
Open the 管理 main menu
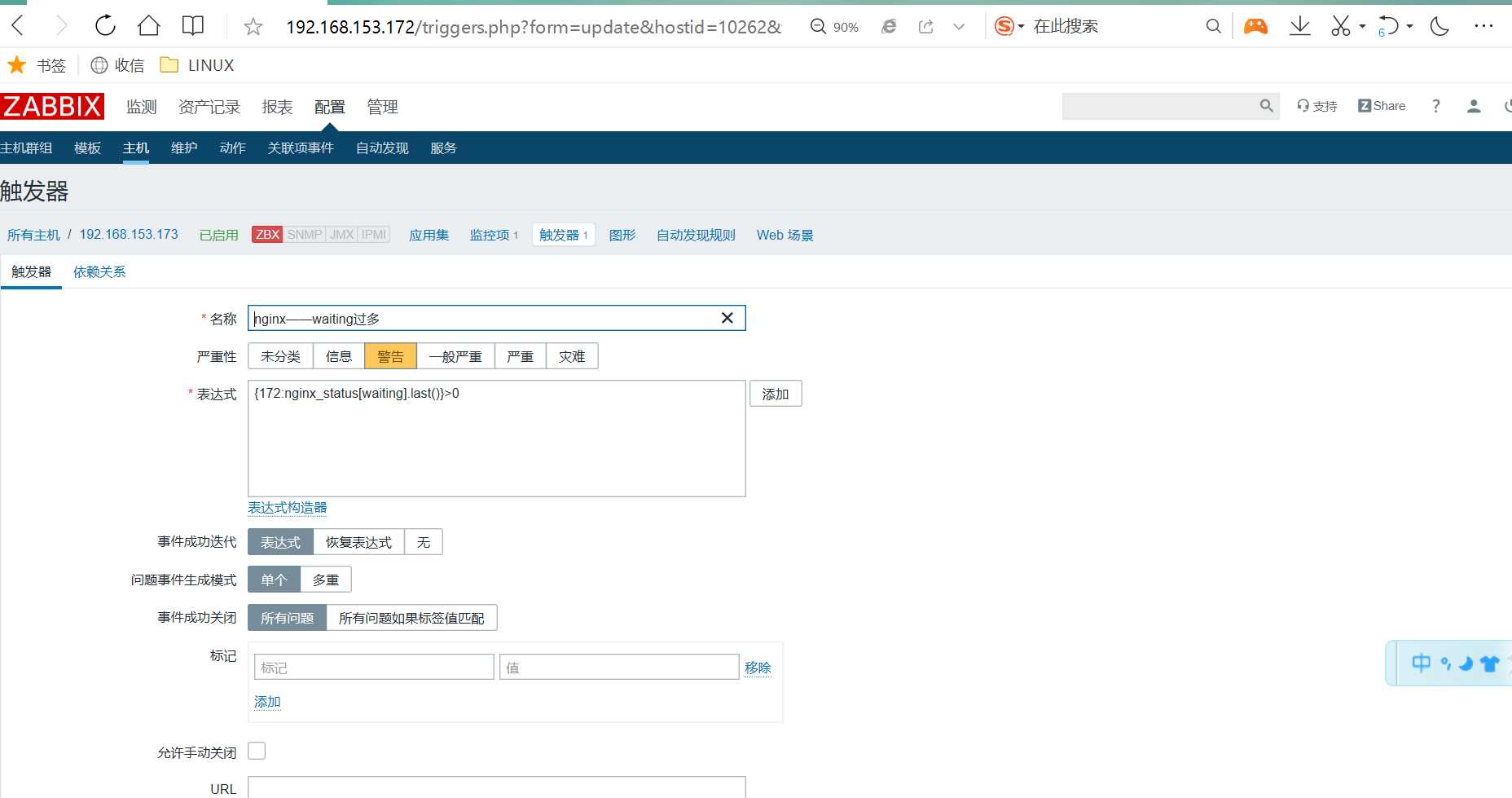tap(382, 107)
